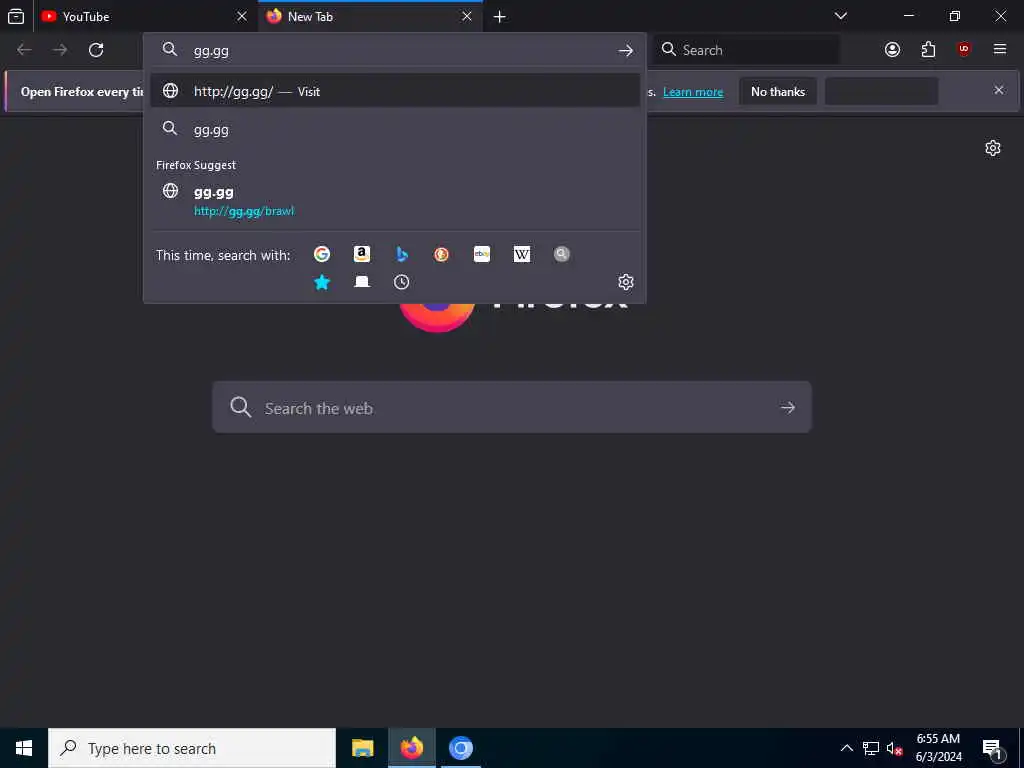The height and width of the screenshot is (768, 1024).
Task: Open the taskbar clock and date
Action: pos(938,748)
